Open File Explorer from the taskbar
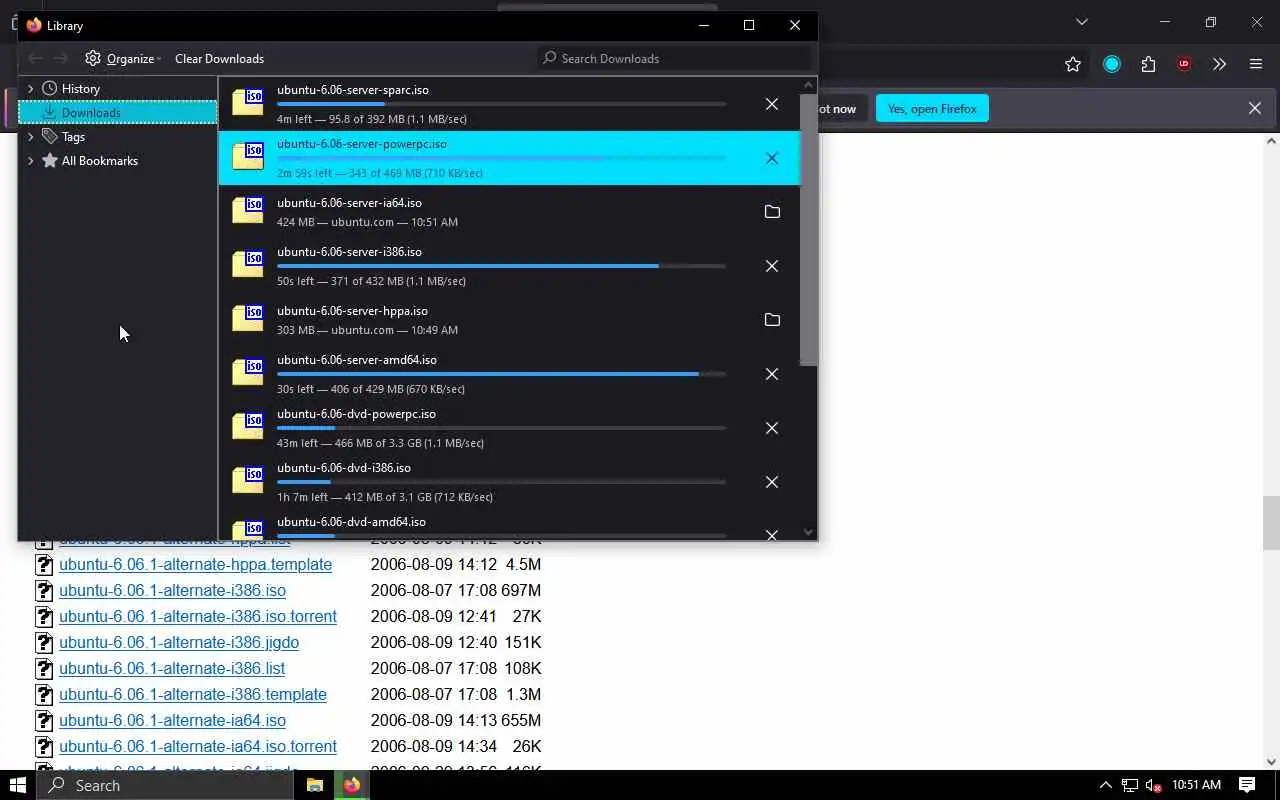Image resolution: width=1280 pixels, height=800 pixels. [x=314, y=785]
